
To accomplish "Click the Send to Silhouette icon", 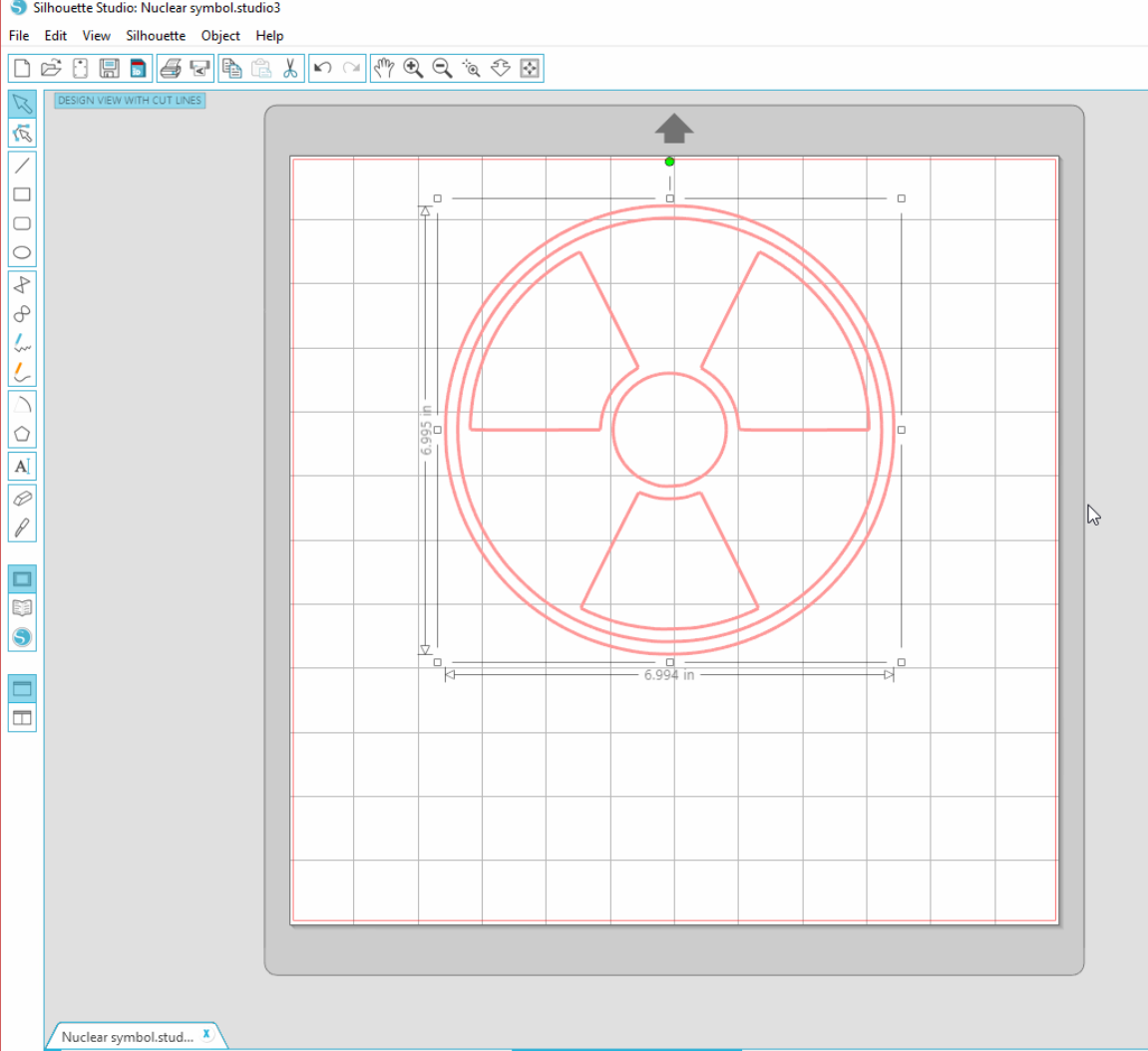I will tap(199, 68).
